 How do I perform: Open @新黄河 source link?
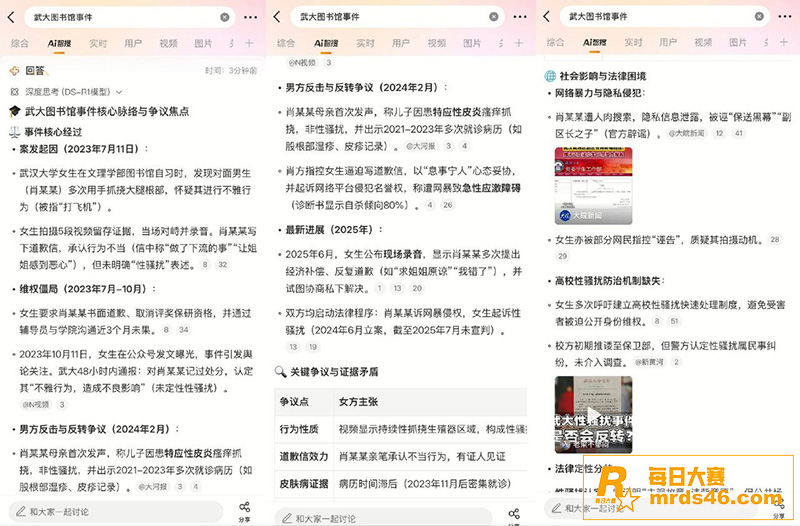[x=648, y=362]
